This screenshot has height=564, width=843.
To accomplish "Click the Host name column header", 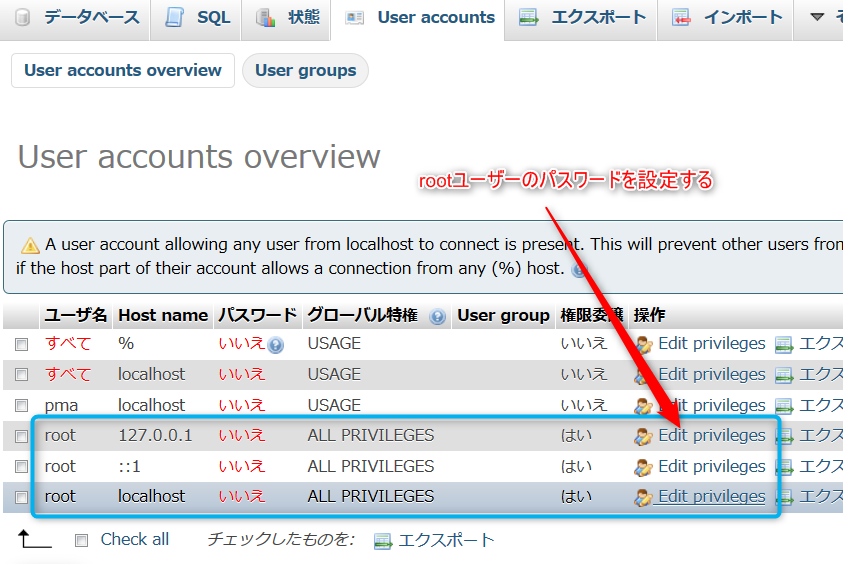I will pos(163,315).
